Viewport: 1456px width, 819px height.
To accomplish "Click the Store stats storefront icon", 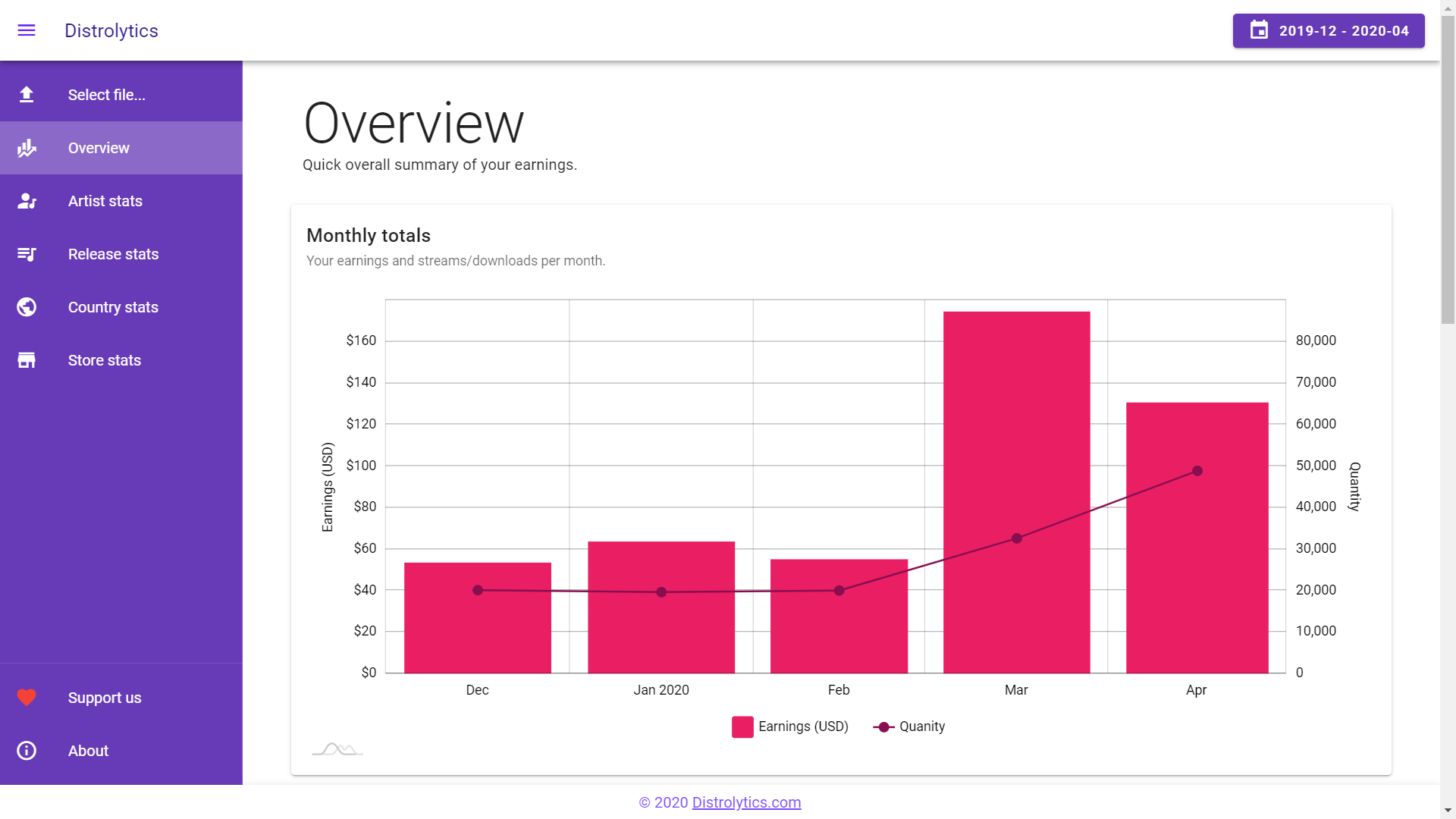I will 27,360.
